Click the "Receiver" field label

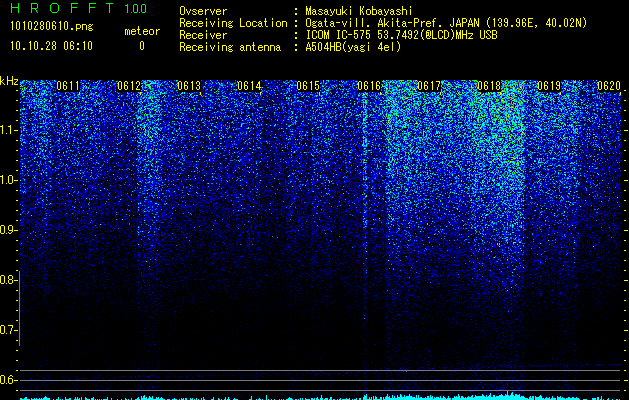(x=203, y=35)
